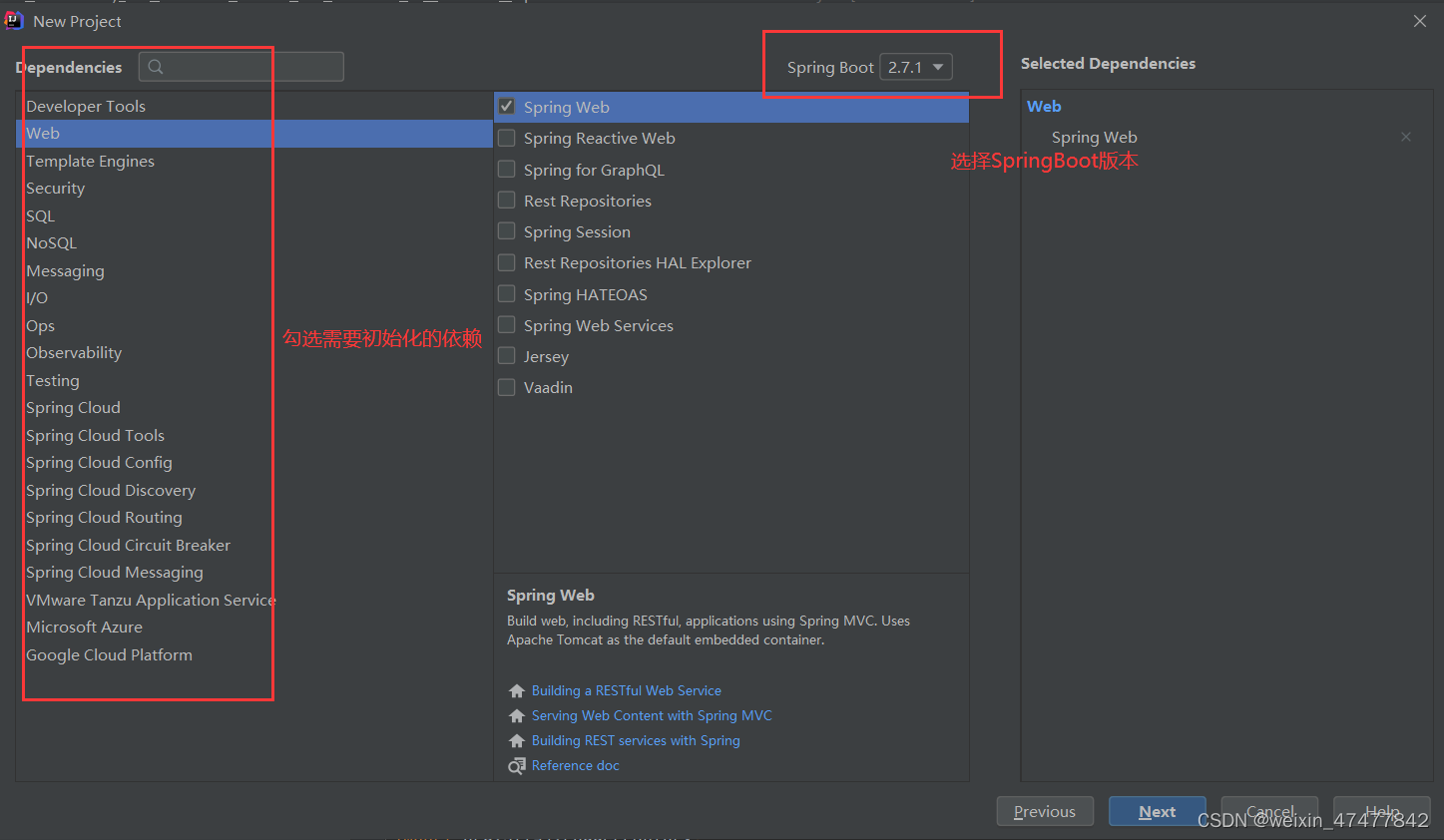Viewport: 1444px width, 840px height.
Task: Click the home icon beside Serving Web Content
Action: coord(517,715)
